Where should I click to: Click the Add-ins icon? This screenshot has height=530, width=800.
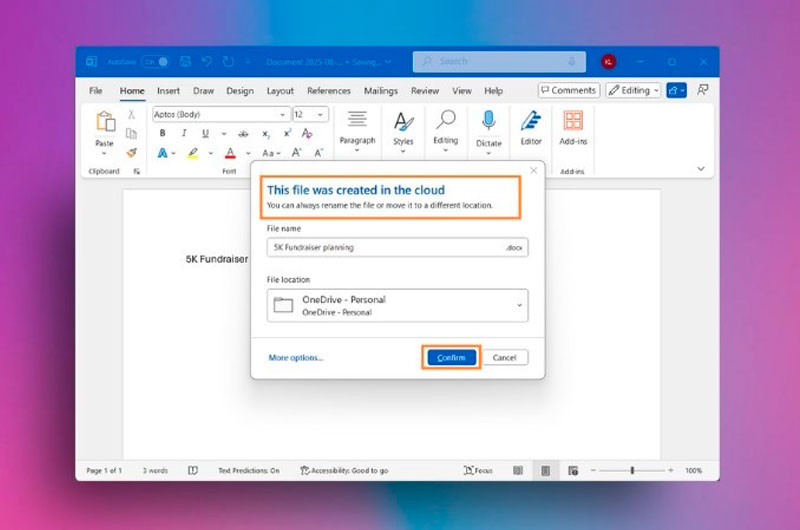[x=573, y=122]
